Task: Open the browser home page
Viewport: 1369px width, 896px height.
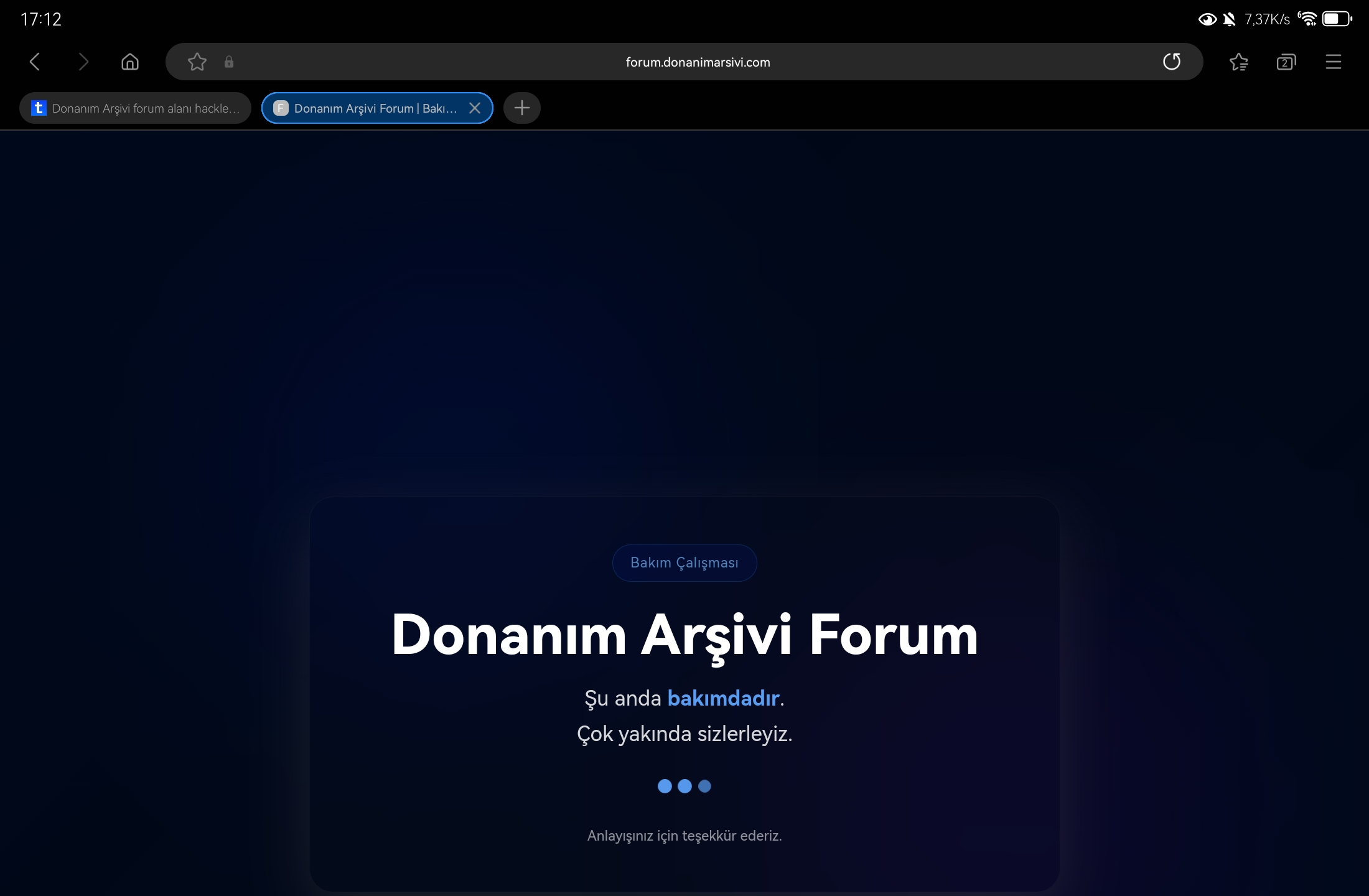Action: pyautogui.click(x=130, y=62)
